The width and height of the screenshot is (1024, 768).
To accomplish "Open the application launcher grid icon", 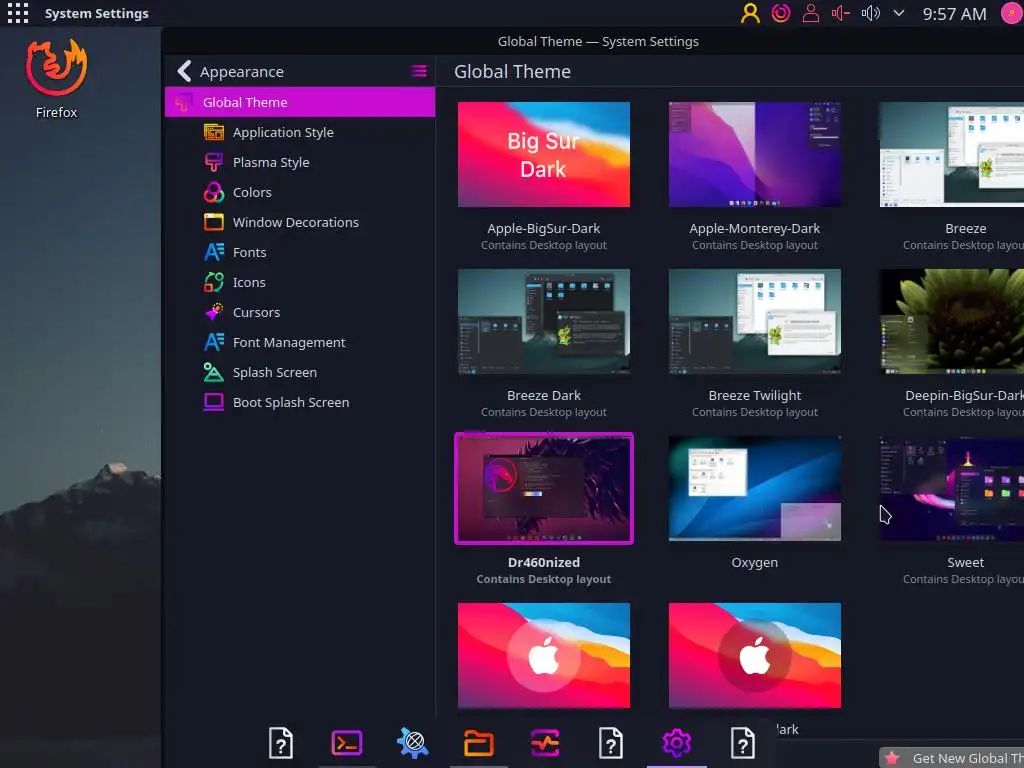I will tap(18, 13).
